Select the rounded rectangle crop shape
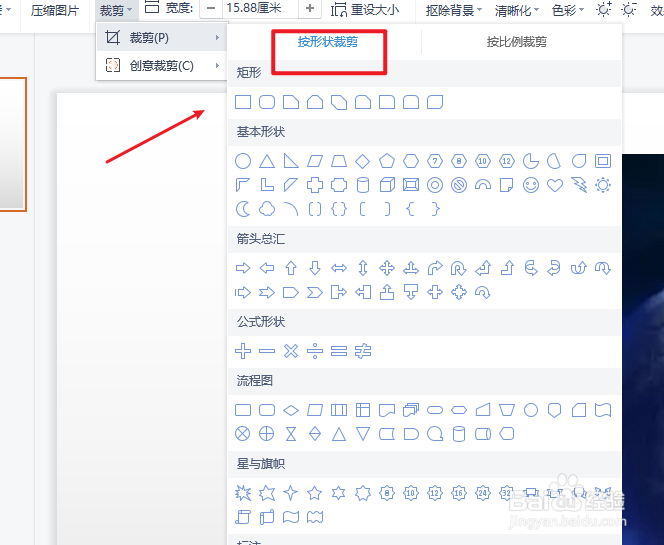 (x=267, y=102)
